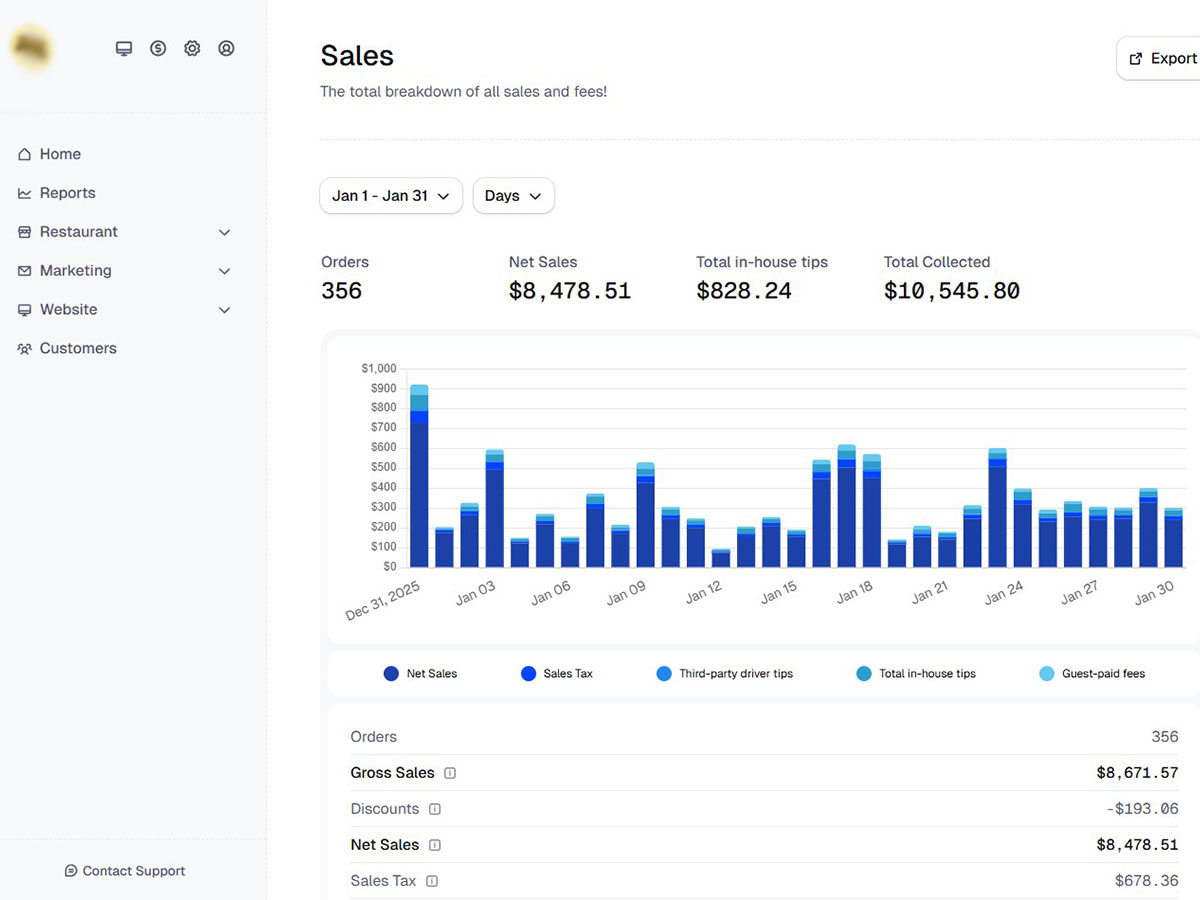Screen dimensions: 1200x900
Task: Open Reports from the sidebar
Action: point(67,193)
